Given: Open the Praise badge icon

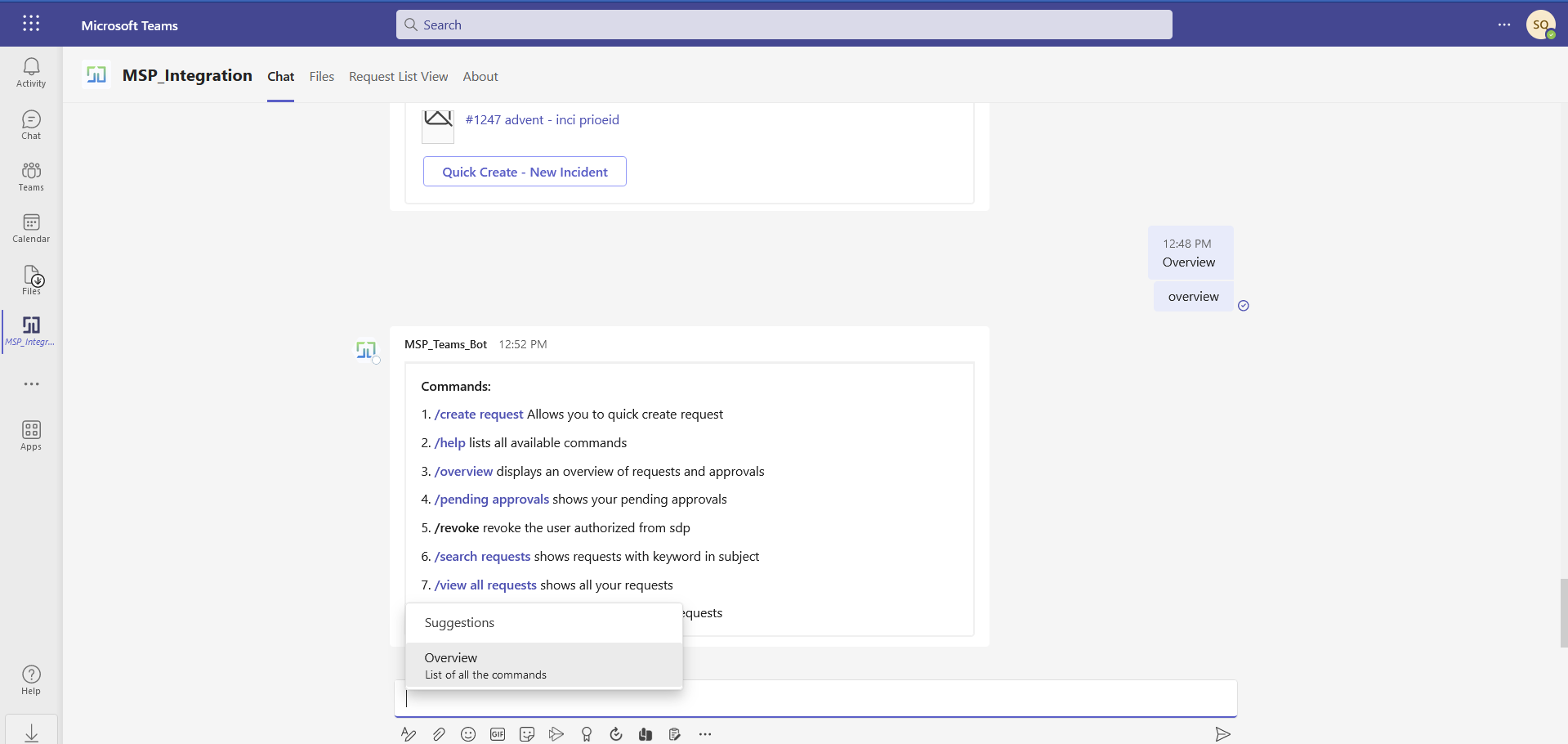Looking at the screenshot, I should 587,734.
